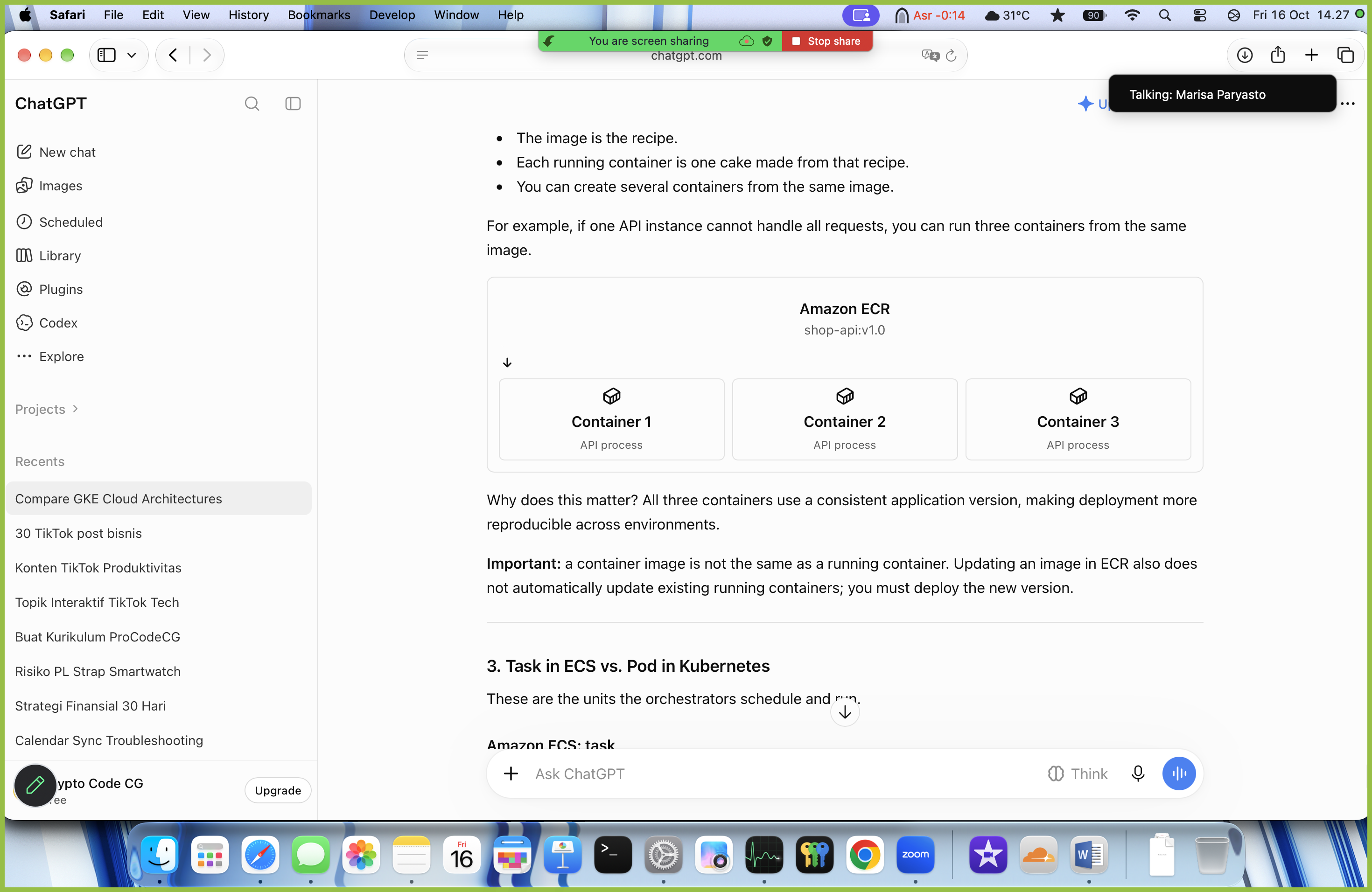
Task: Start voice mode with blue waveform button
Action: [1179, 774]
